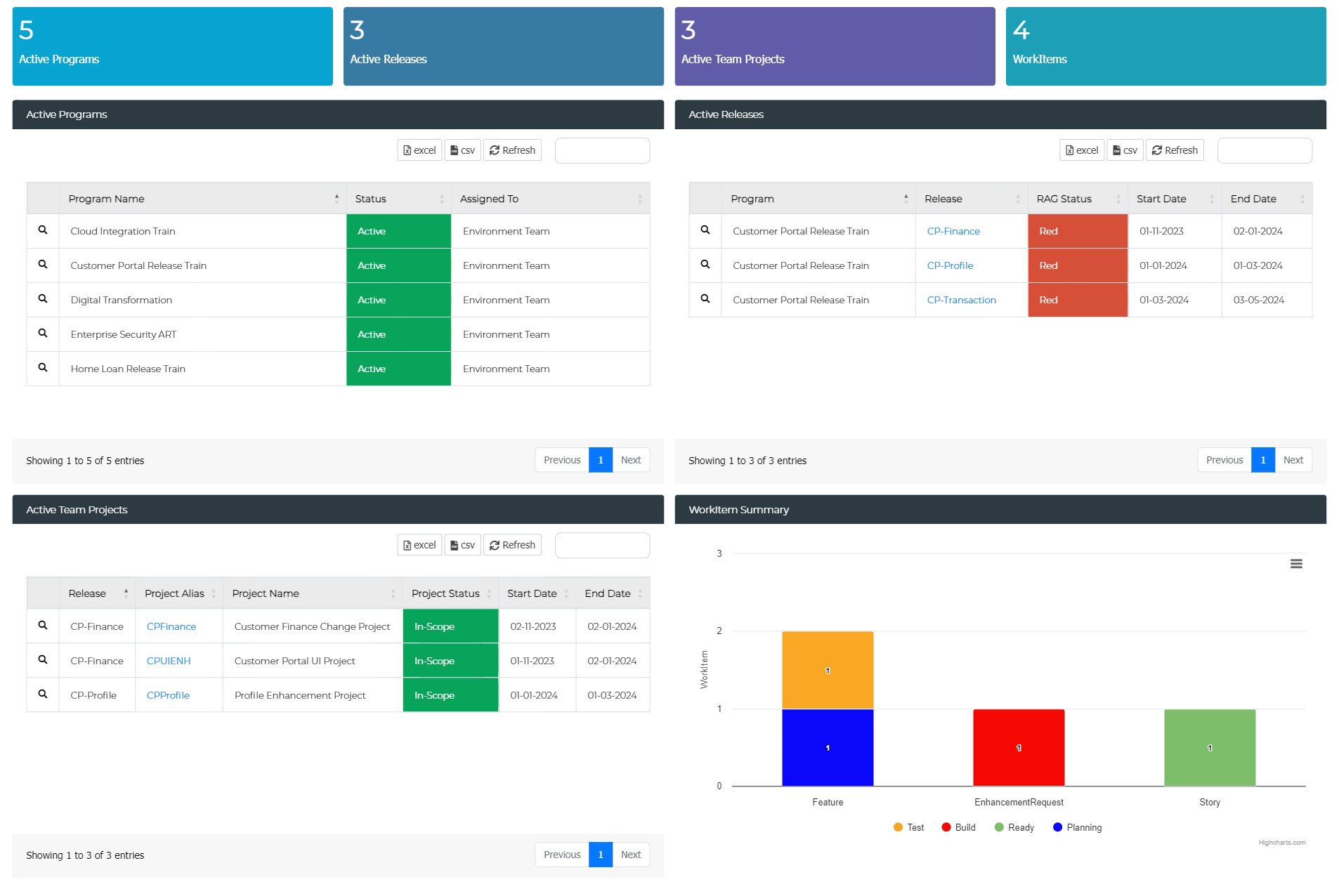The width and height of the screenshot is (1339, 896).
Task: Open the Active Releases summary card
Action: pos(504,46)
